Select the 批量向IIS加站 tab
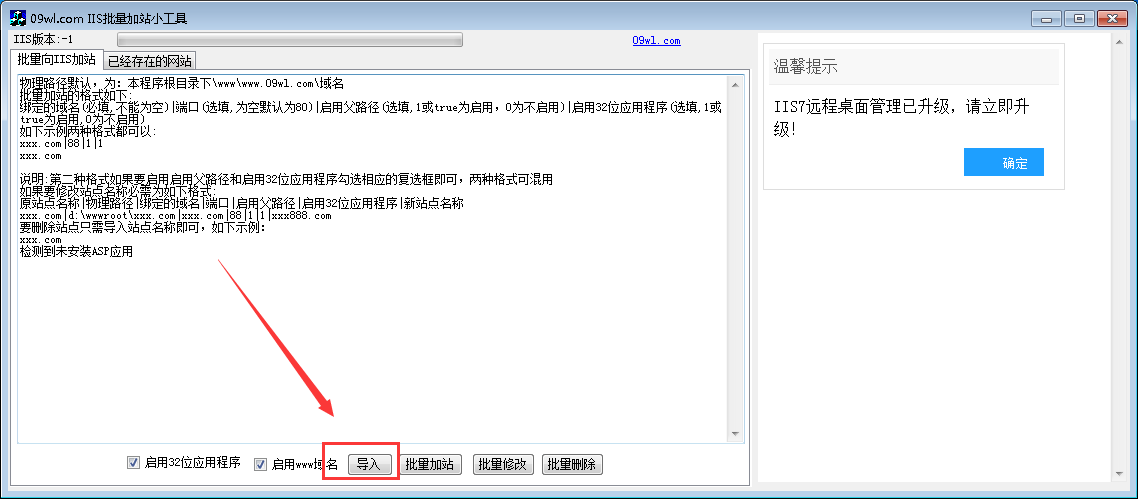The height and width of the screenshot is (499, 1138). (57, 59)
